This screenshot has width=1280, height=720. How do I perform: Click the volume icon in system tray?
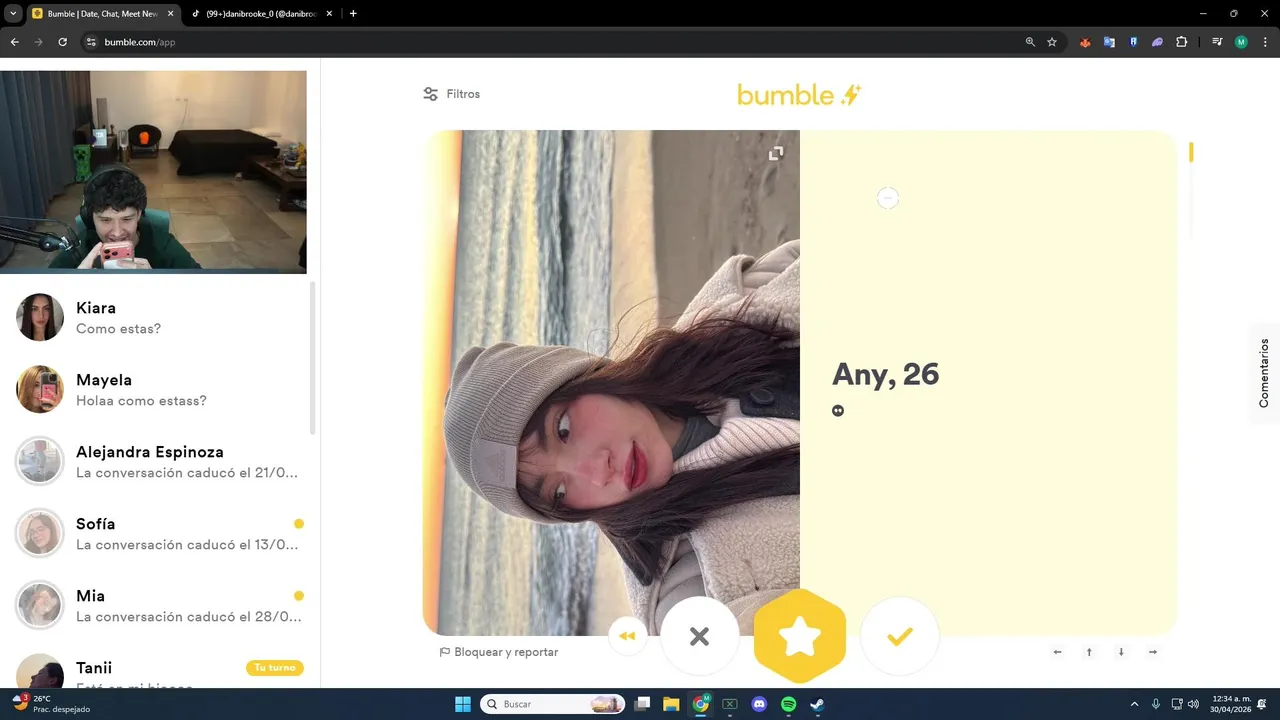[1195, 704]
